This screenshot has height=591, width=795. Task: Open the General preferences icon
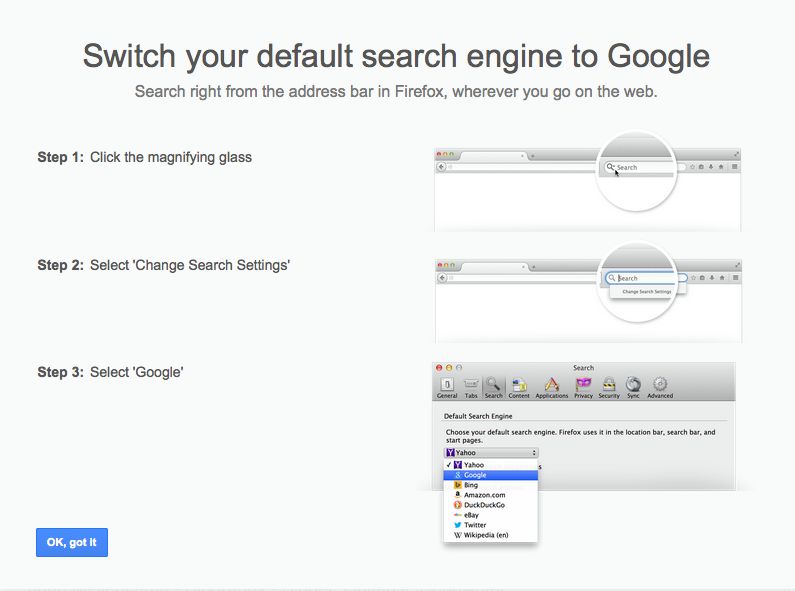tap(447, 385)
